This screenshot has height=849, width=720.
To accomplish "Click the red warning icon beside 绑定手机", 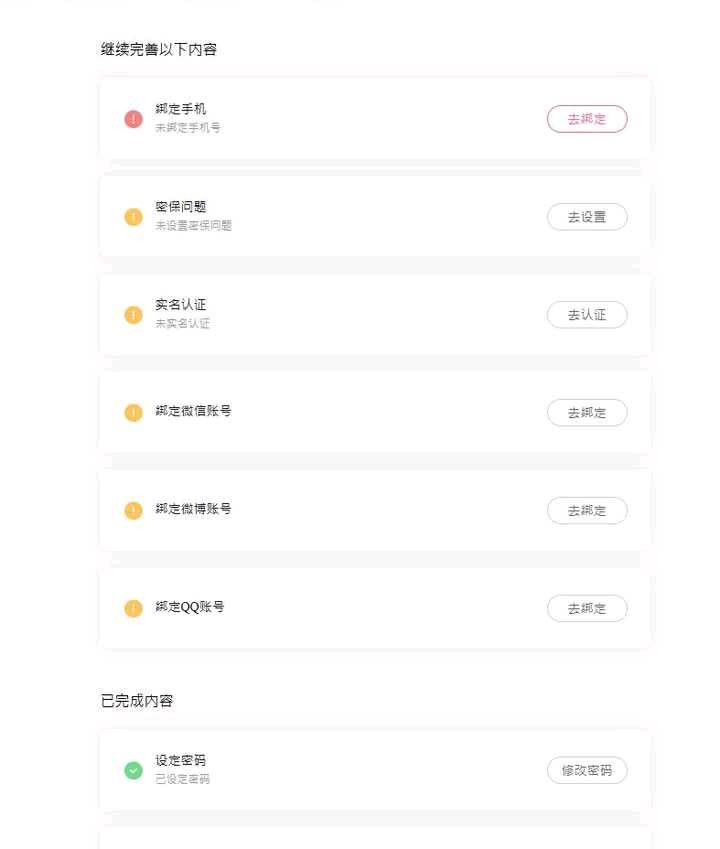I will coord(133,119).
